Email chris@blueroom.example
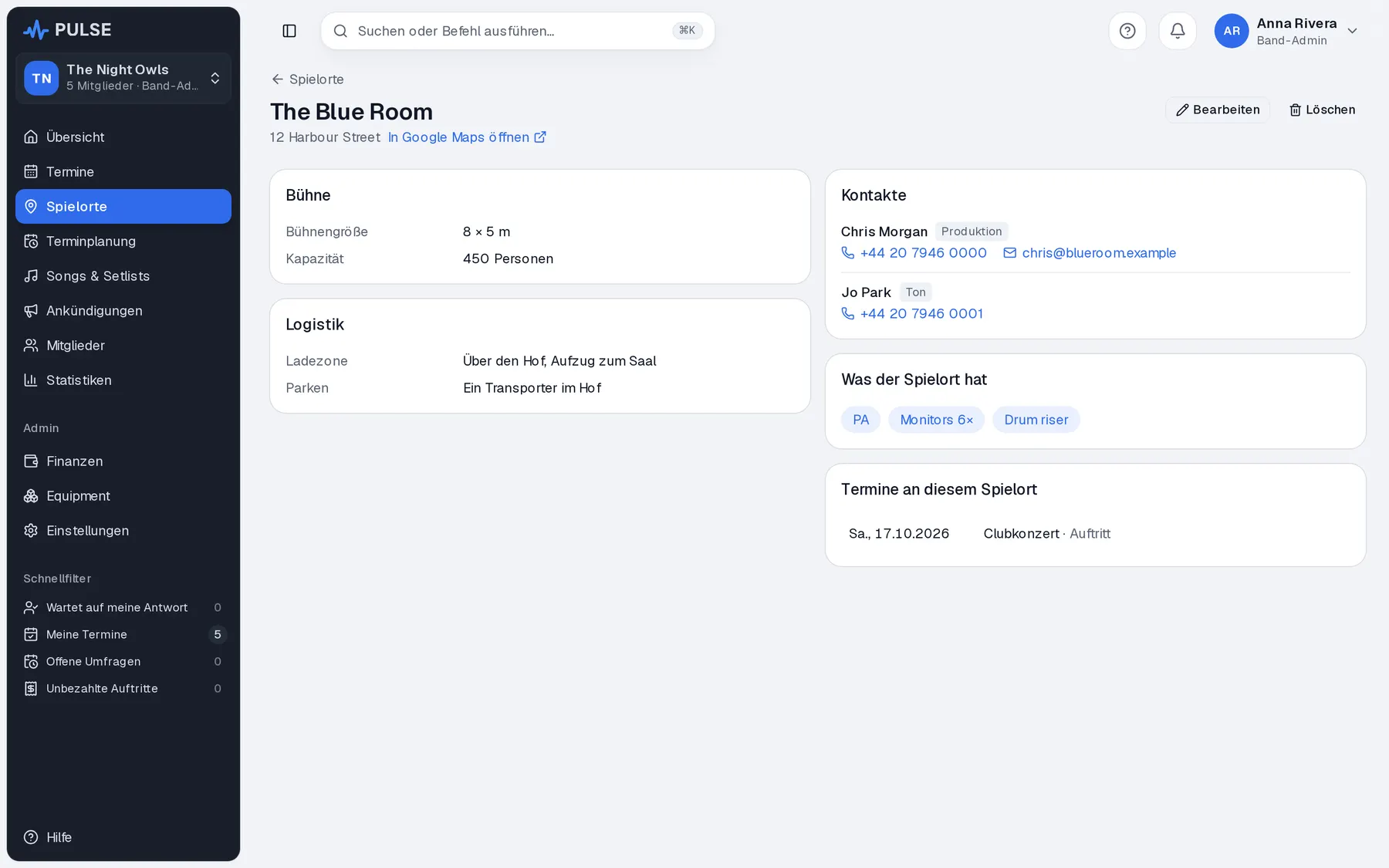The image size is (1389, 868). 1090,253
